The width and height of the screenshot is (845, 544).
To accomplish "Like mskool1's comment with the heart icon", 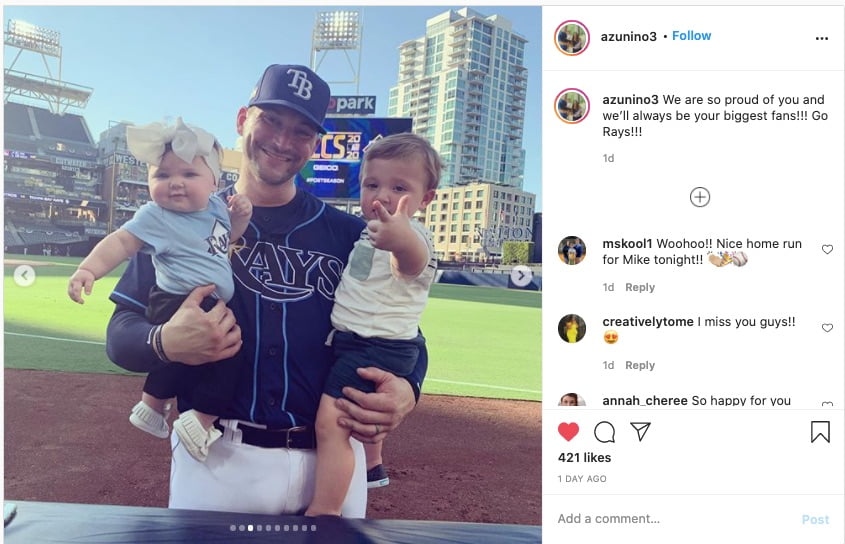I will pos(827,249).
